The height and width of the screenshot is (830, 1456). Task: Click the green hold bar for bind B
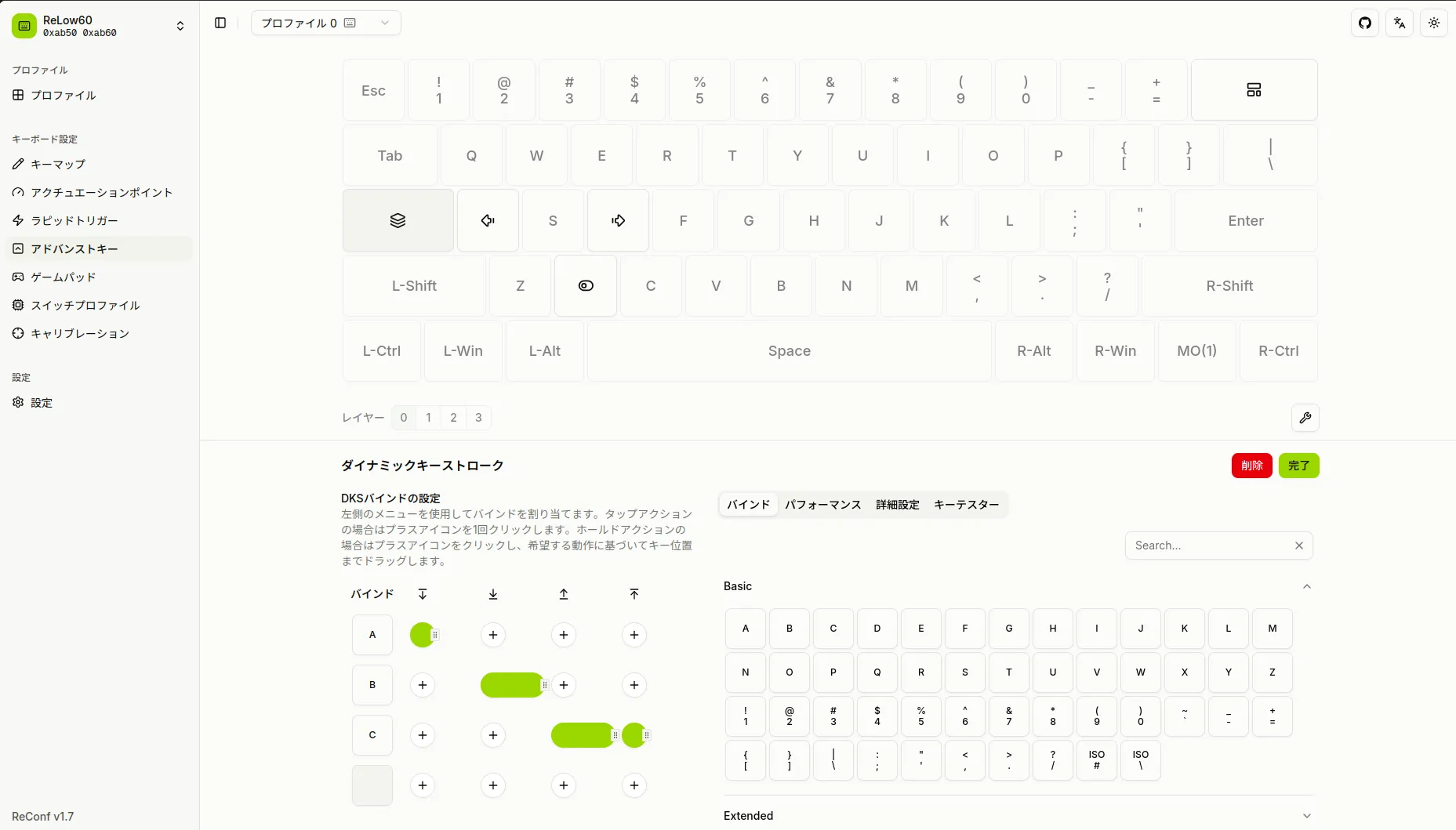click(x=511, y=685)
